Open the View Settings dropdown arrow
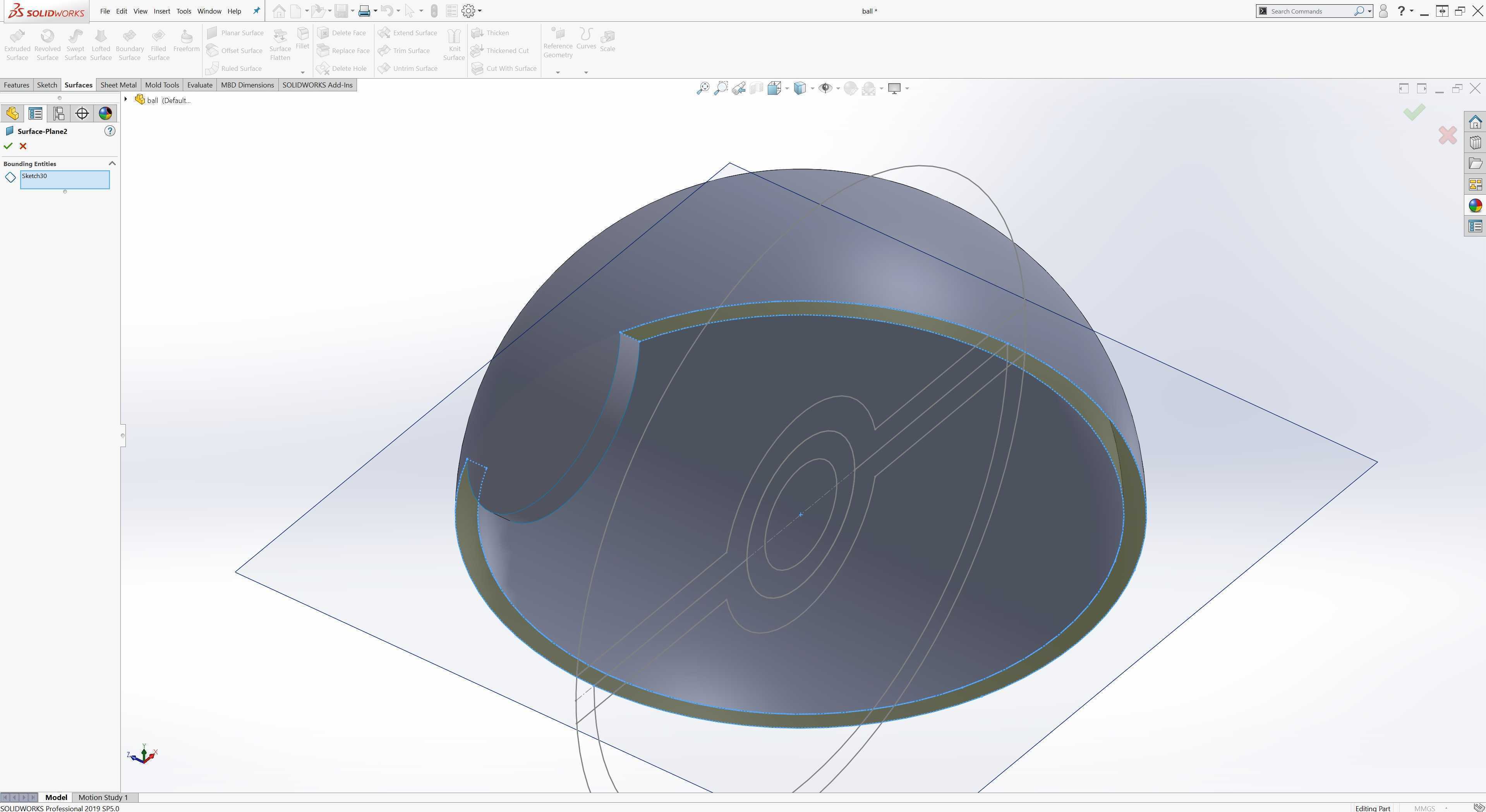Image resolution: width=1486 pixels, height=812 pixels. point(907,88)
